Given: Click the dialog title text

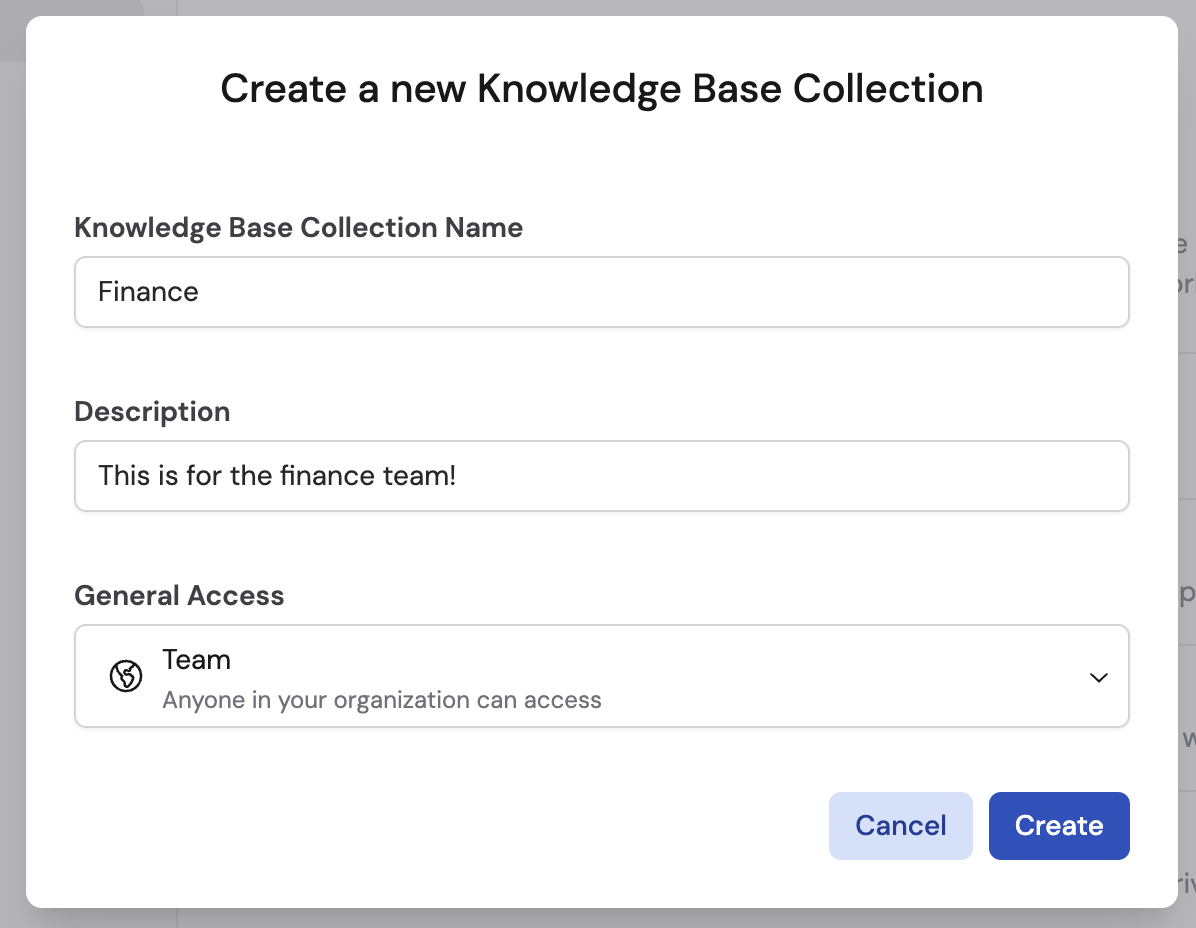Looking at the screenshot, I should click(x=601, y=88).
